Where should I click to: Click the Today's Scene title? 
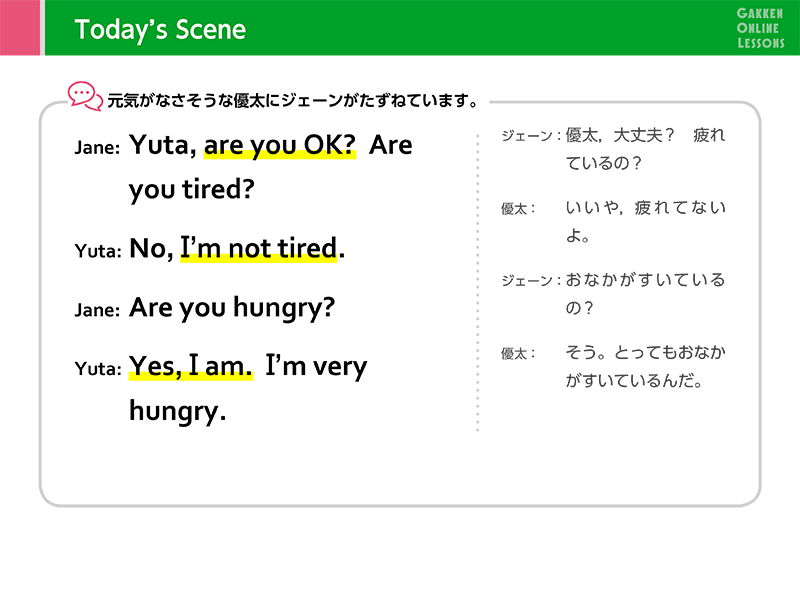click(160, 29)
